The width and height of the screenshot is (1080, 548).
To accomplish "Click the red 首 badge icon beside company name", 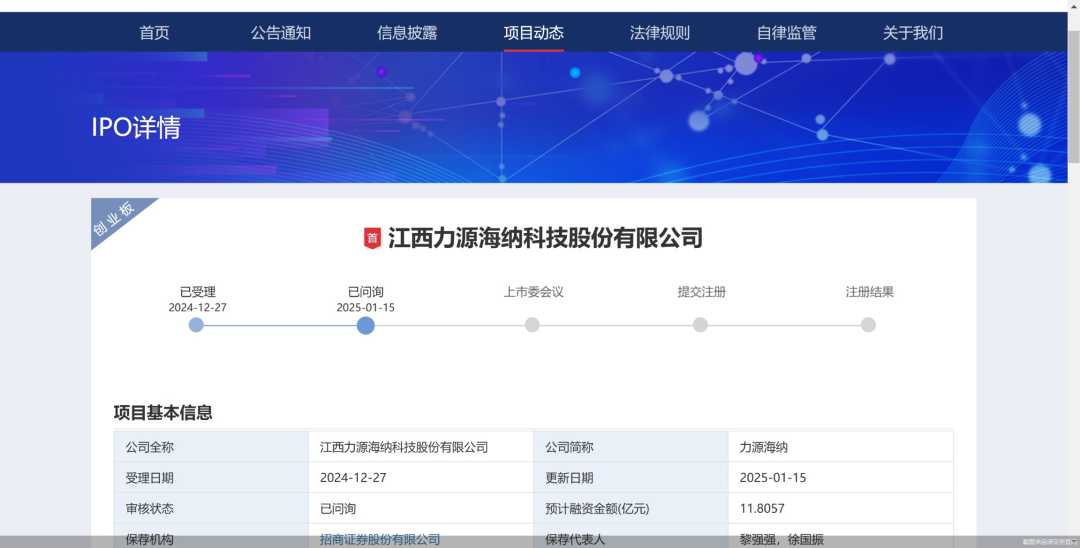I will 372,238.
